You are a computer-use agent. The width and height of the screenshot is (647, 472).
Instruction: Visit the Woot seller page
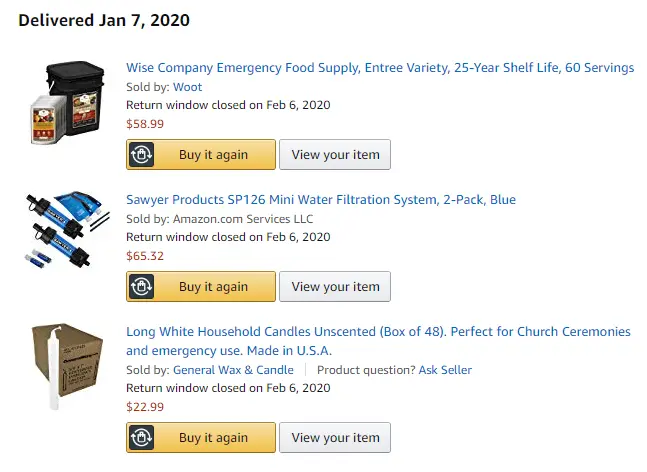point(187,87)
